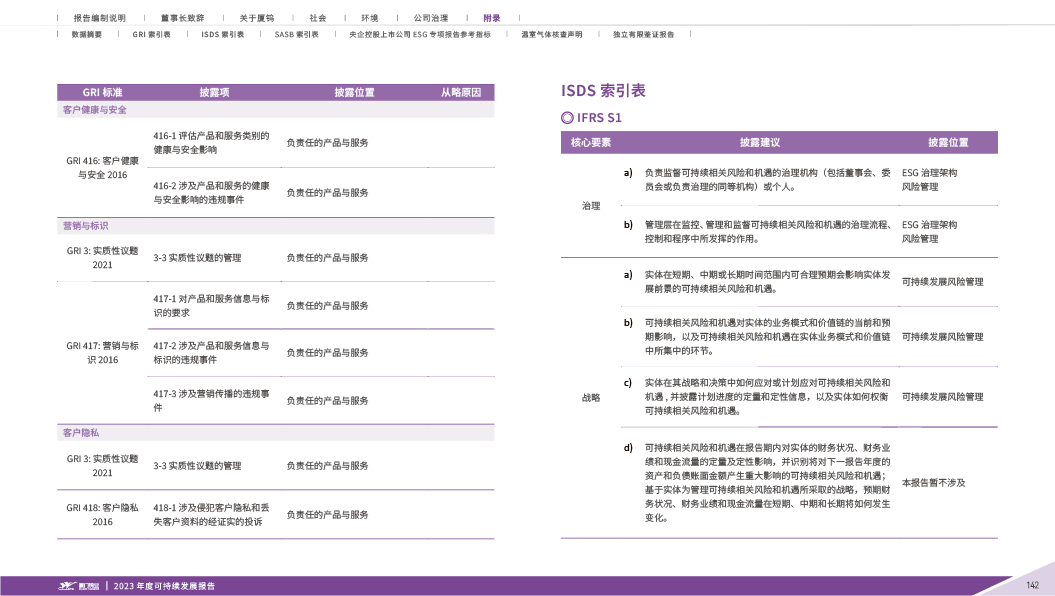
Task: Click page number 142 in footer
Action: [x=1033, y=585]
